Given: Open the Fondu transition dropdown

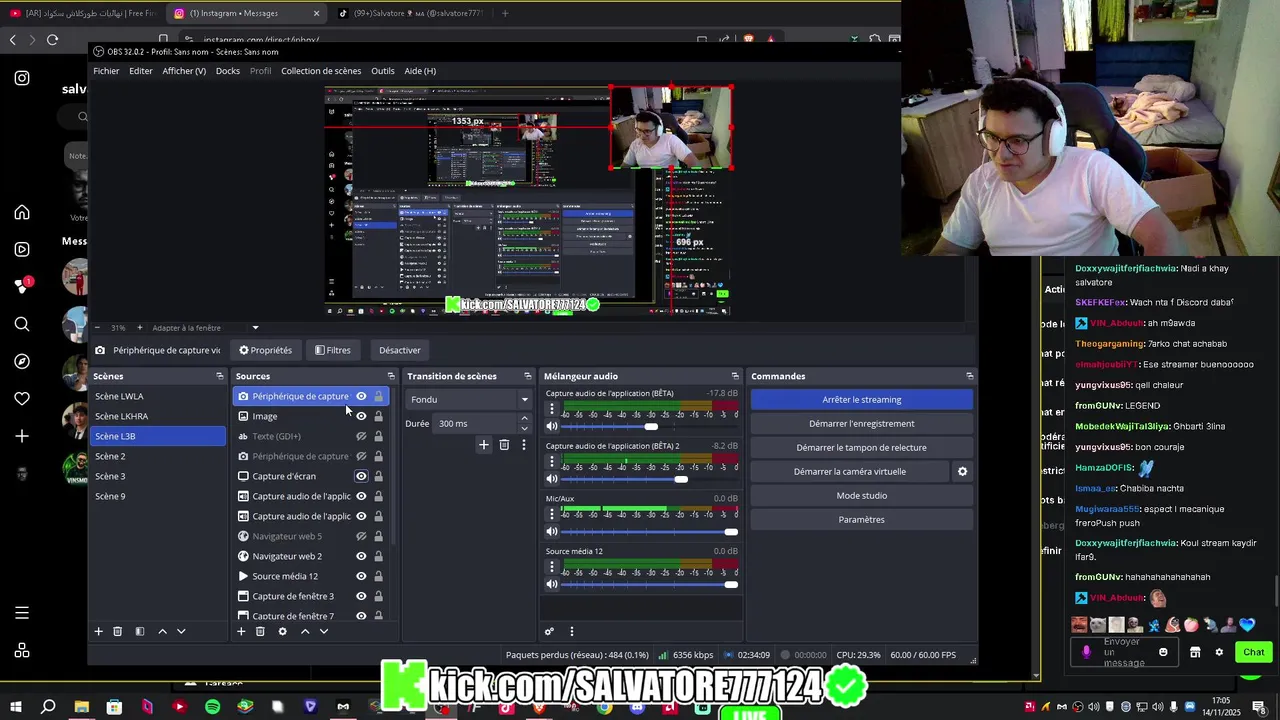Looking at the screenshot, I should tap(468, 399).
